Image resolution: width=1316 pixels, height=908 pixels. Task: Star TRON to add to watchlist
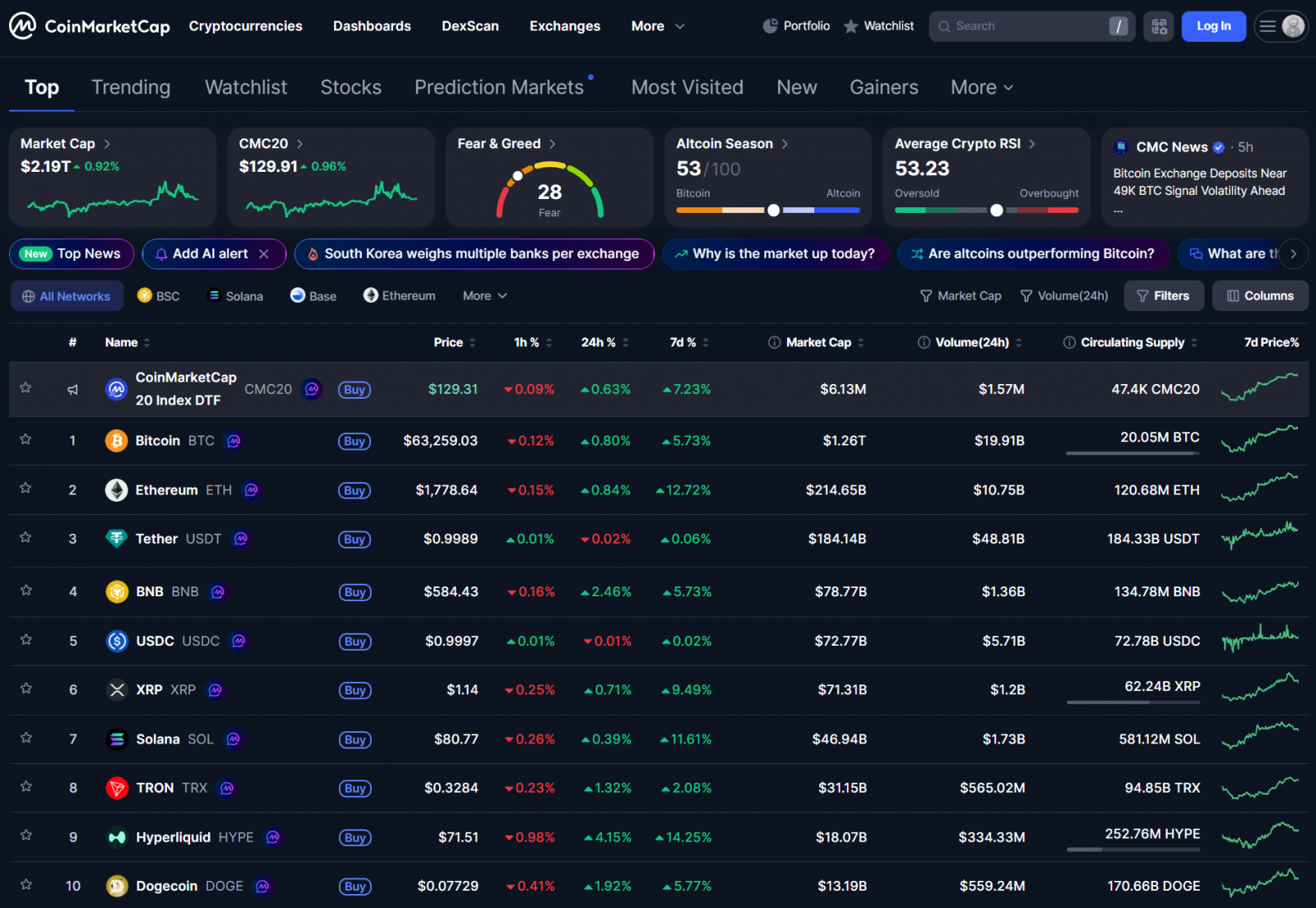[25, 786]
